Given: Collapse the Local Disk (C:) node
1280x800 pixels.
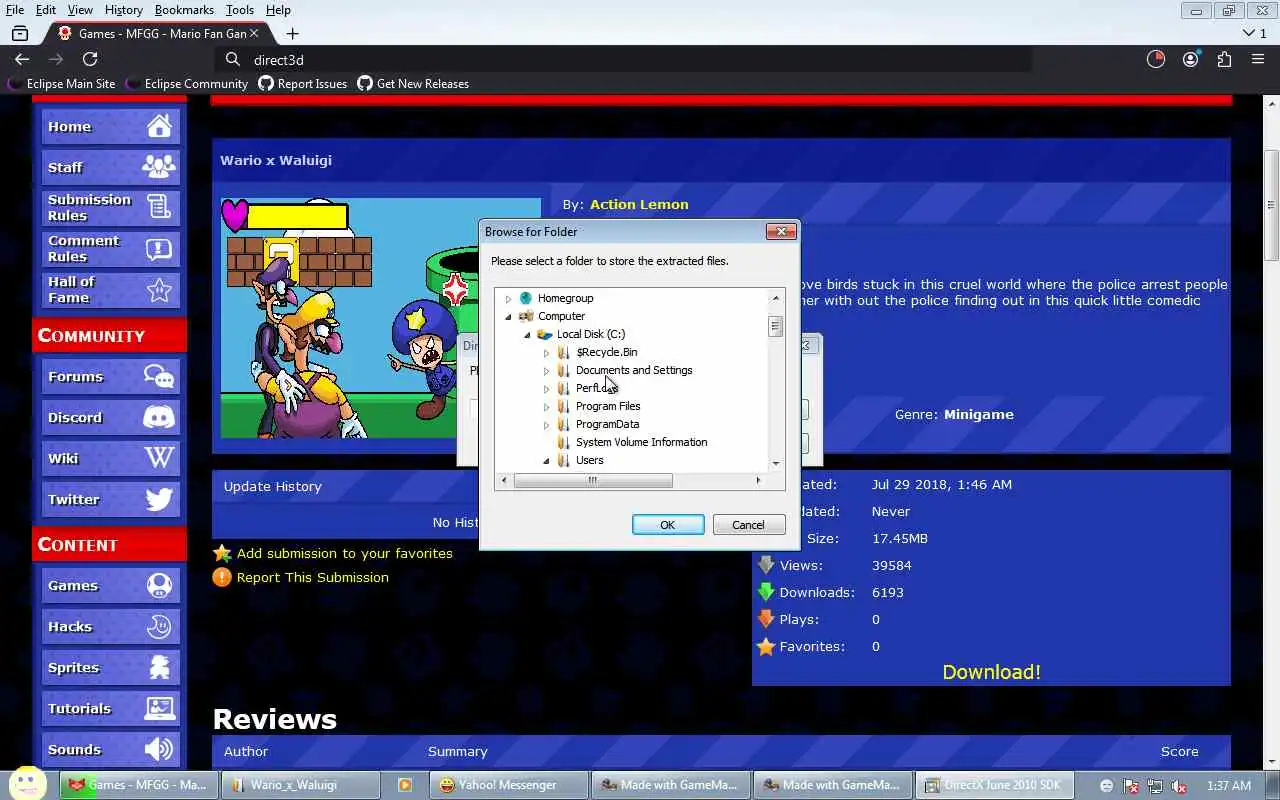Looking at the screenshot, I should tap(527, 334).
